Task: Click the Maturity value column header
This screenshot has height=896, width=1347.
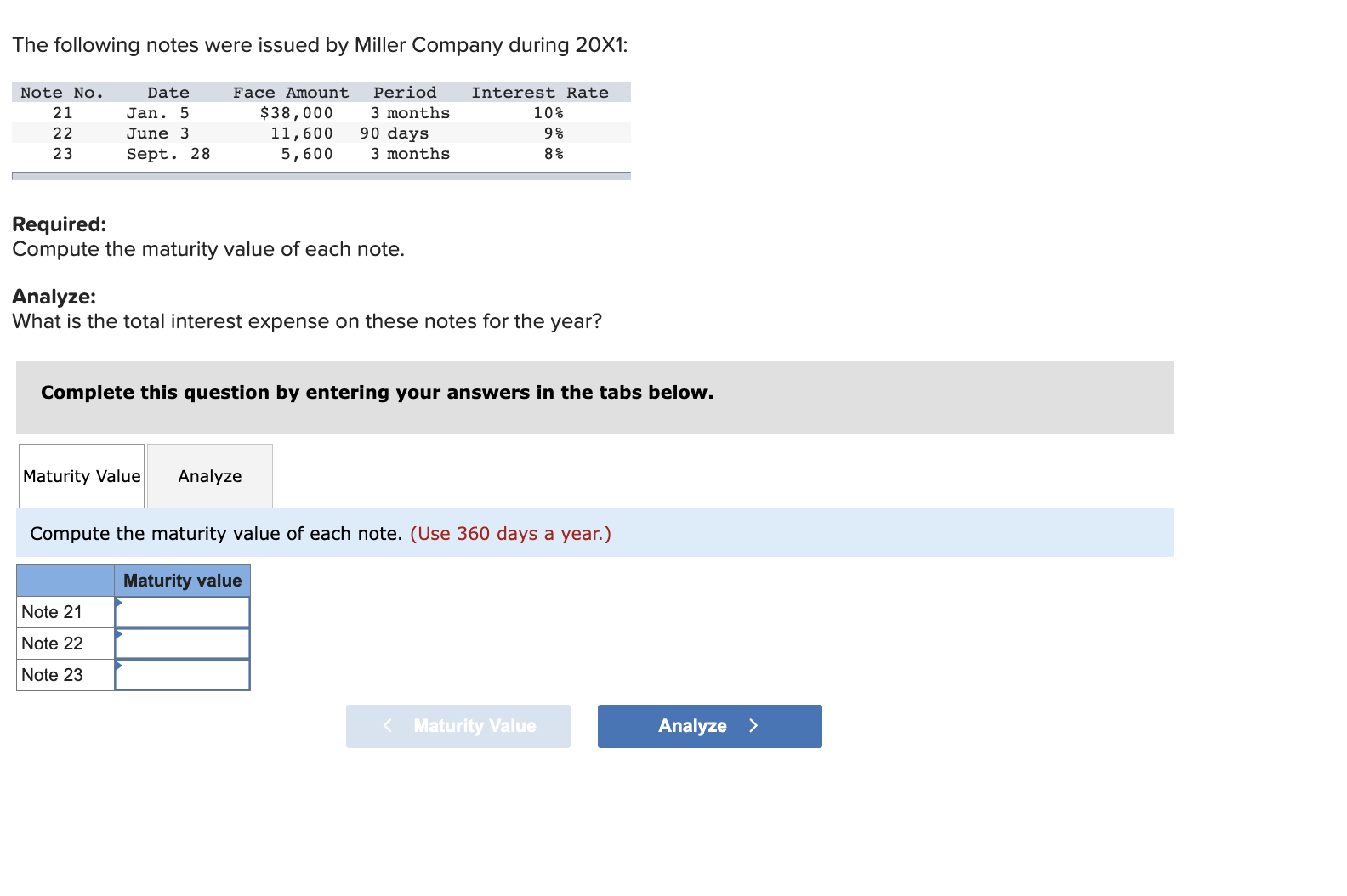Action: pyautogui.click(x=182, y=581)
